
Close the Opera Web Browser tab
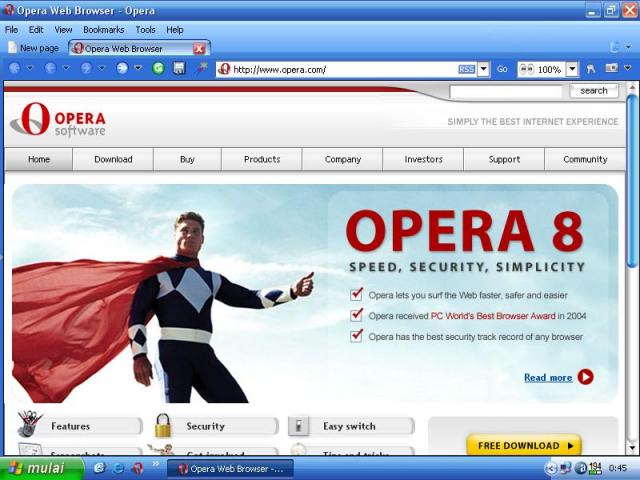pos(199,48)
